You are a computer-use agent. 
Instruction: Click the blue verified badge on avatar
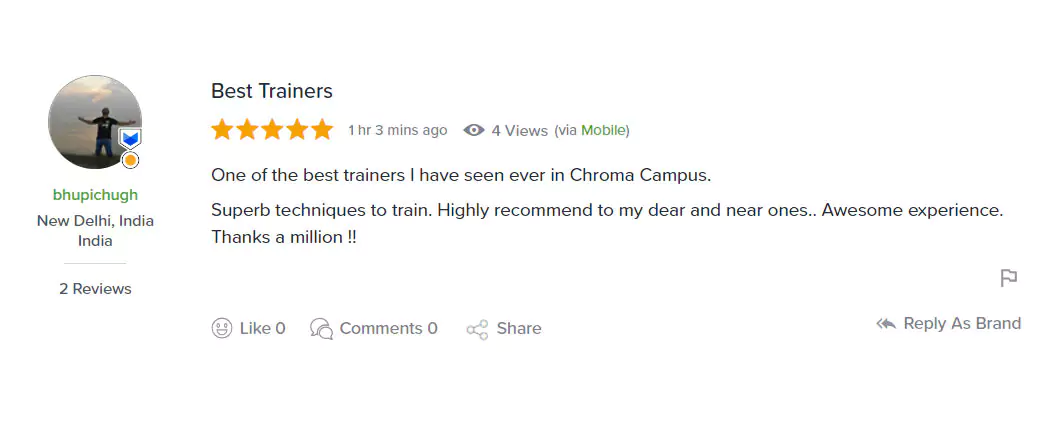click(x=130, y=138)
